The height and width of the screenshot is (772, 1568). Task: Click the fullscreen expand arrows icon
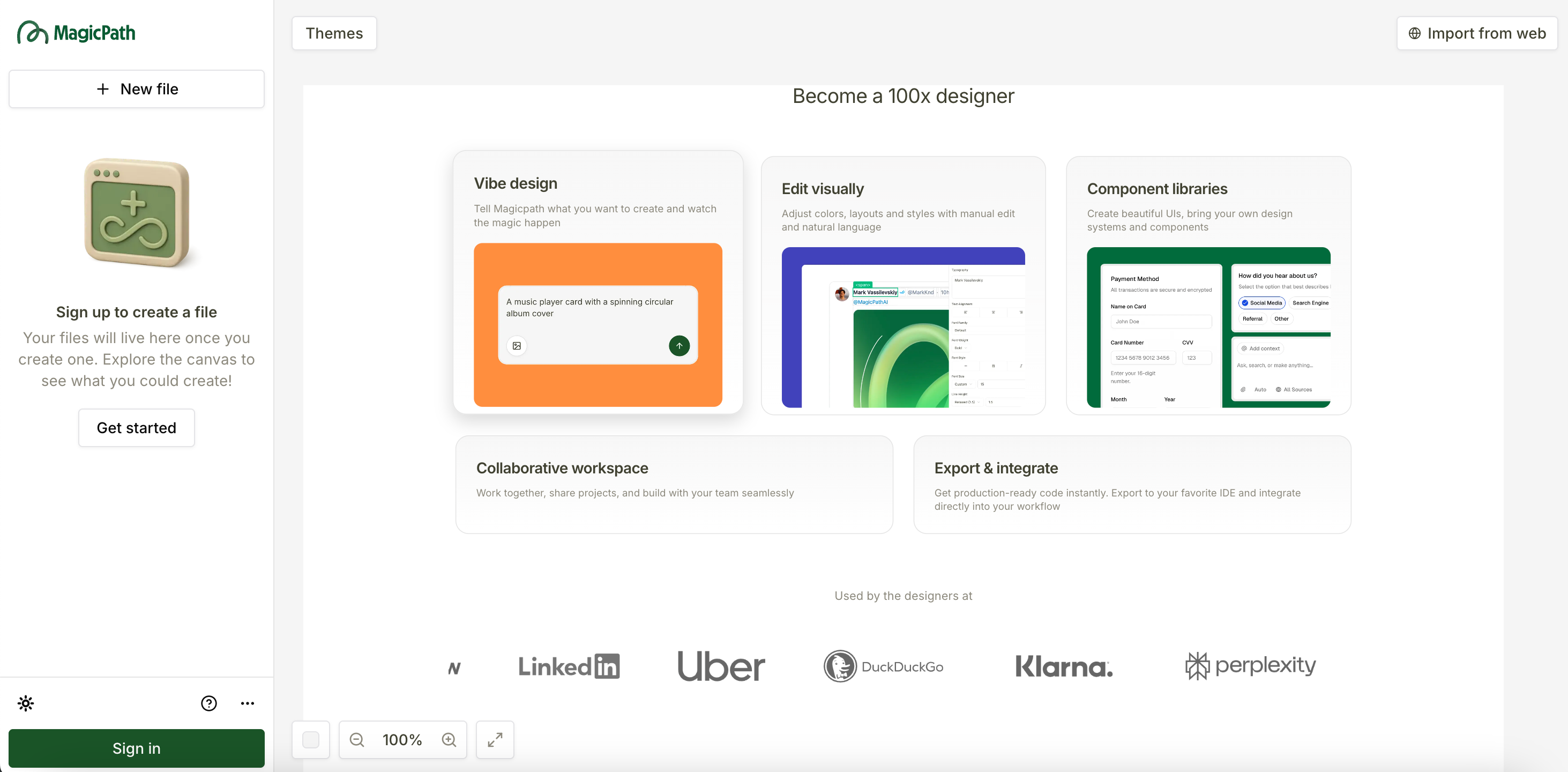[495, 740]
